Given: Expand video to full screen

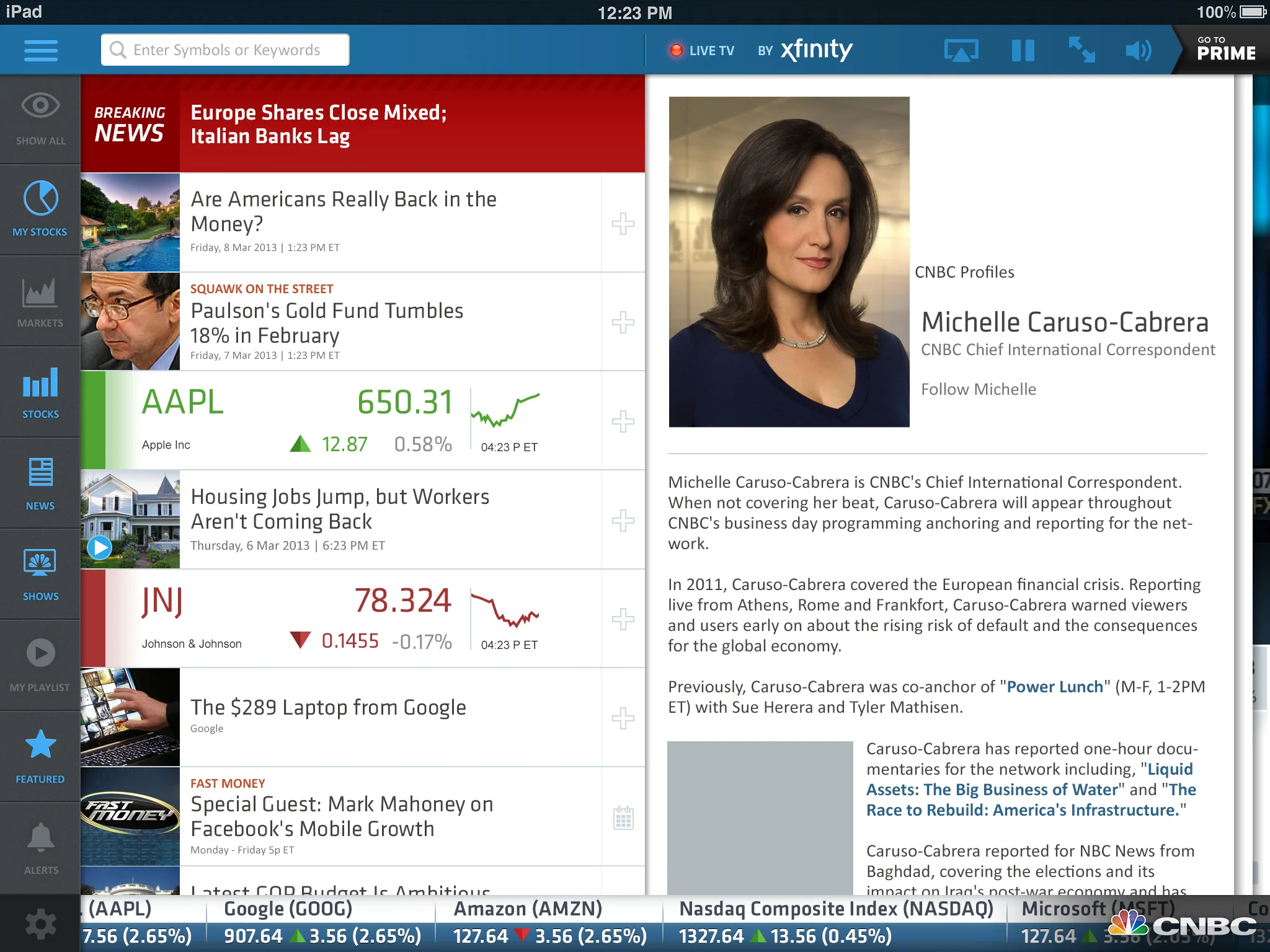Looking at the screenshot, I should tap(1081, 50).
